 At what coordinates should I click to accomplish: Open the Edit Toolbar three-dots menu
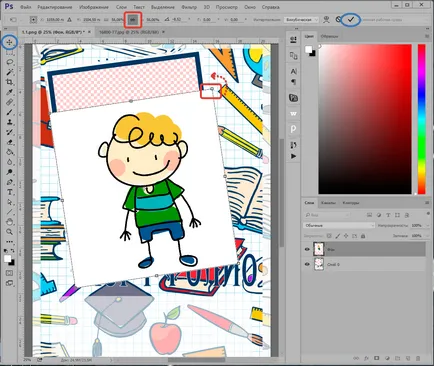pyautogui.click(x=9, y=241)
